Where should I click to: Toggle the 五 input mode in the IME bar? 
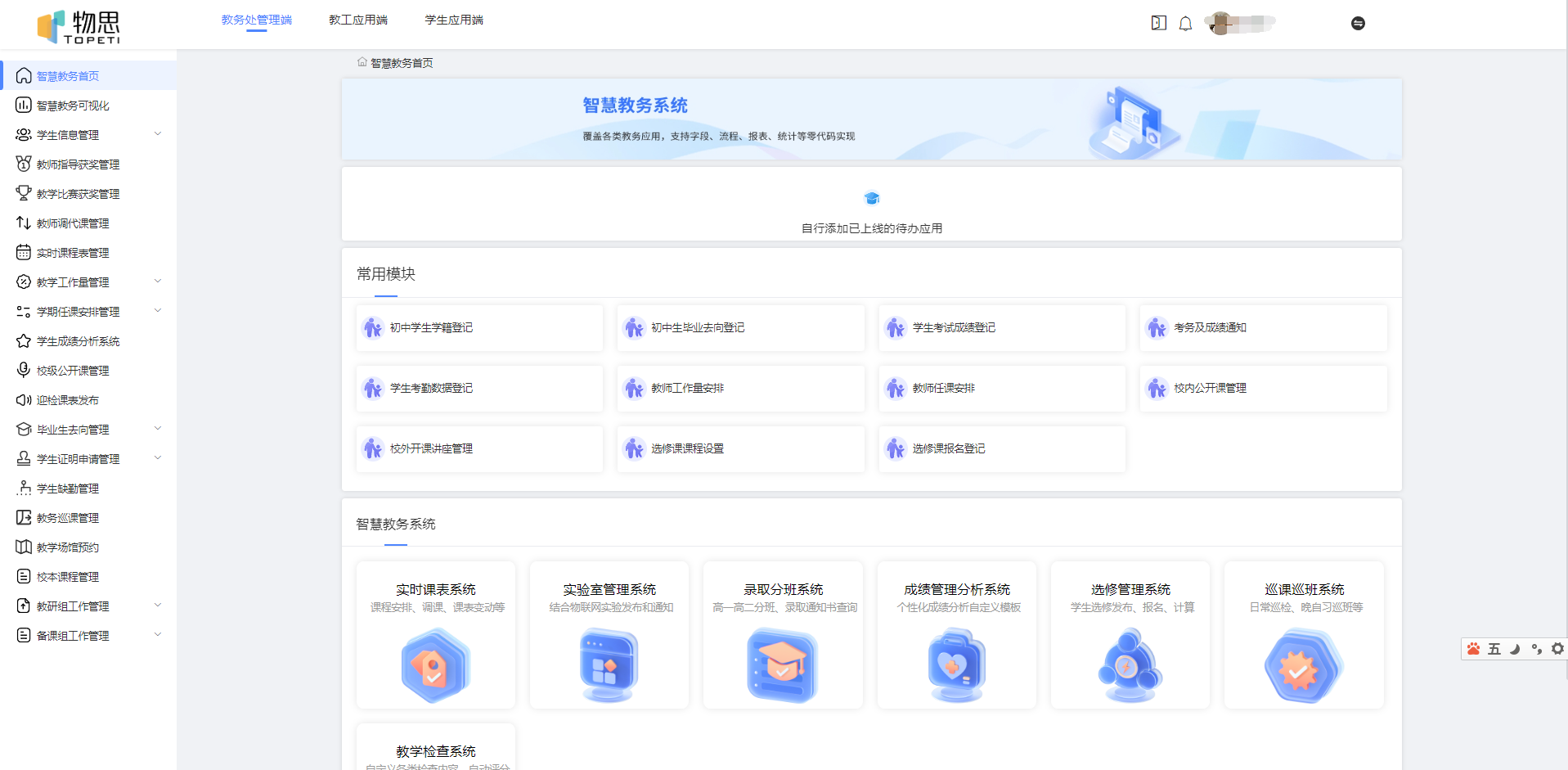[x=1494, y=648]
